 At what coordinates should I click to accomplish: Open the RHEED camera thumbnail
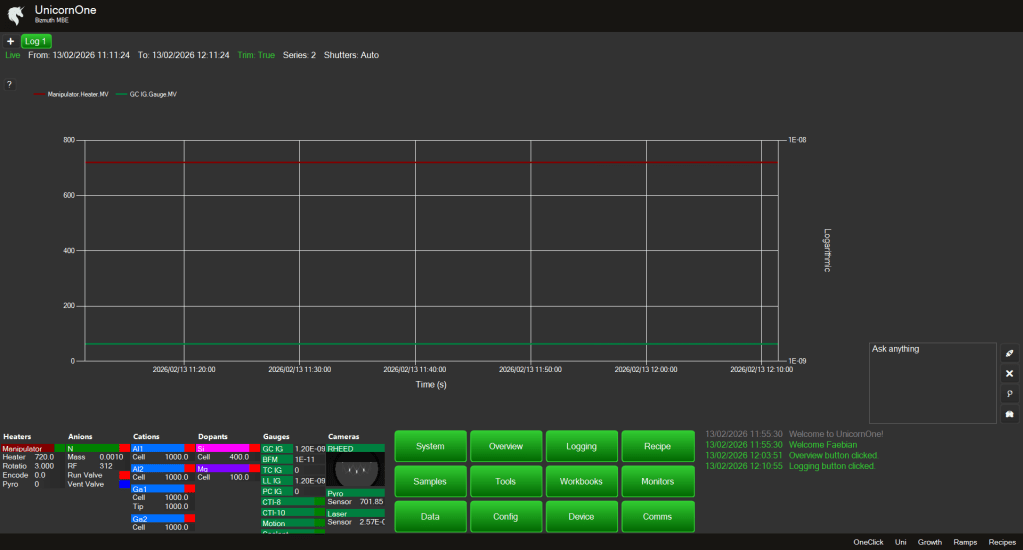coord(355,469)
